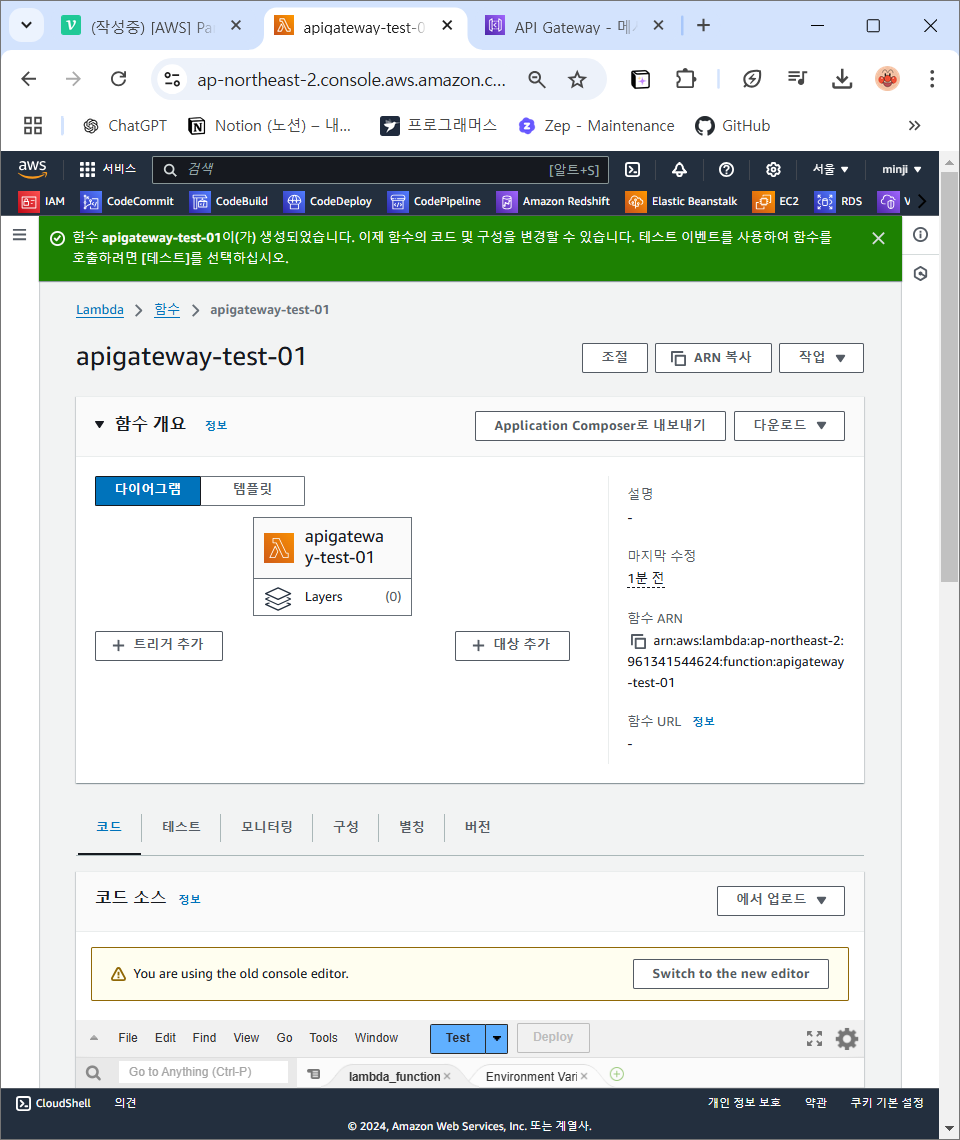Viewport: 960px width, 1140px height.
Task: Click the 대상 추가 button
Action: 512,646
